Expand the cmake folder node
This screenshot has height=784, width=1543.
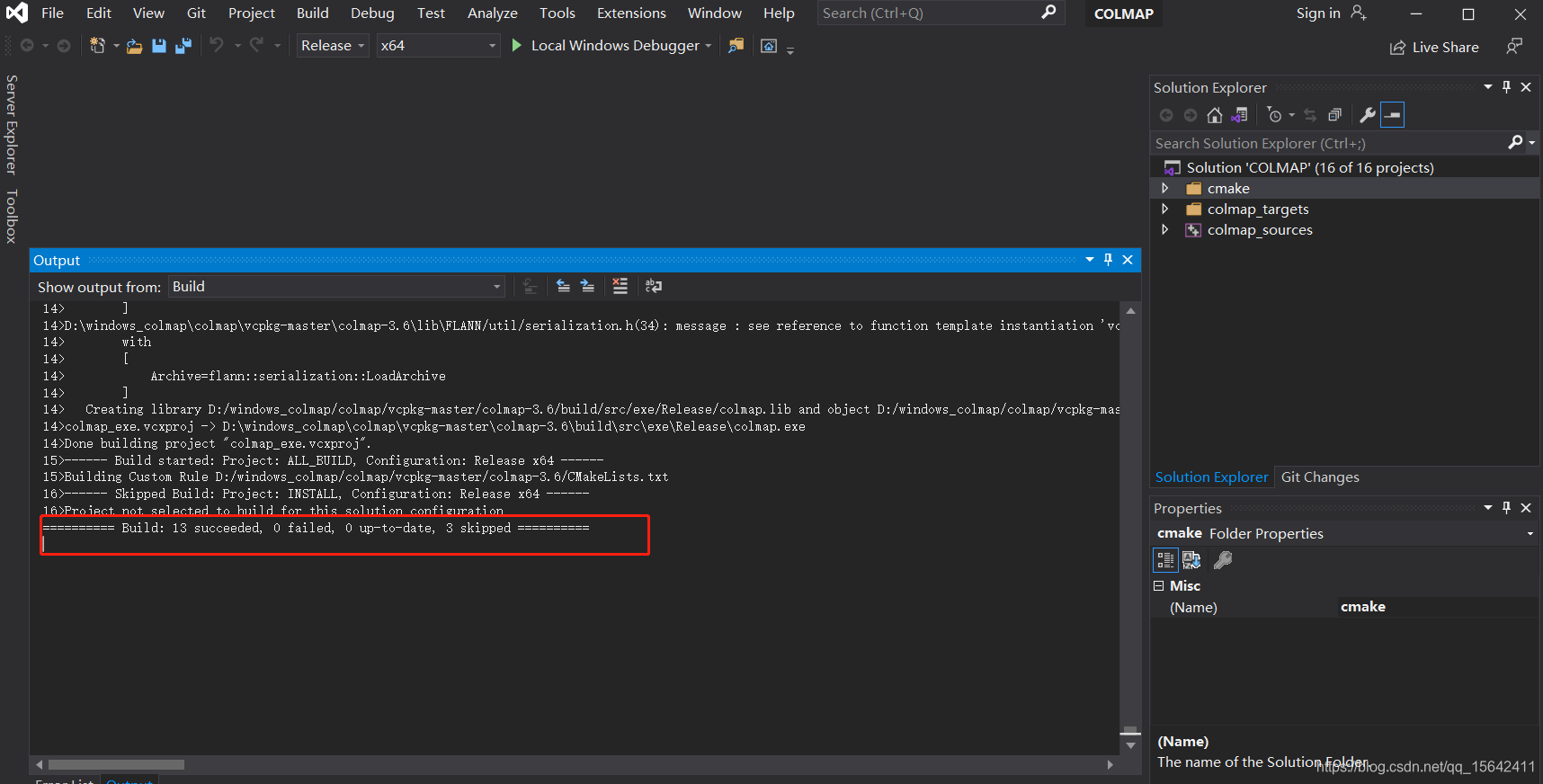tap(1165, 188)
